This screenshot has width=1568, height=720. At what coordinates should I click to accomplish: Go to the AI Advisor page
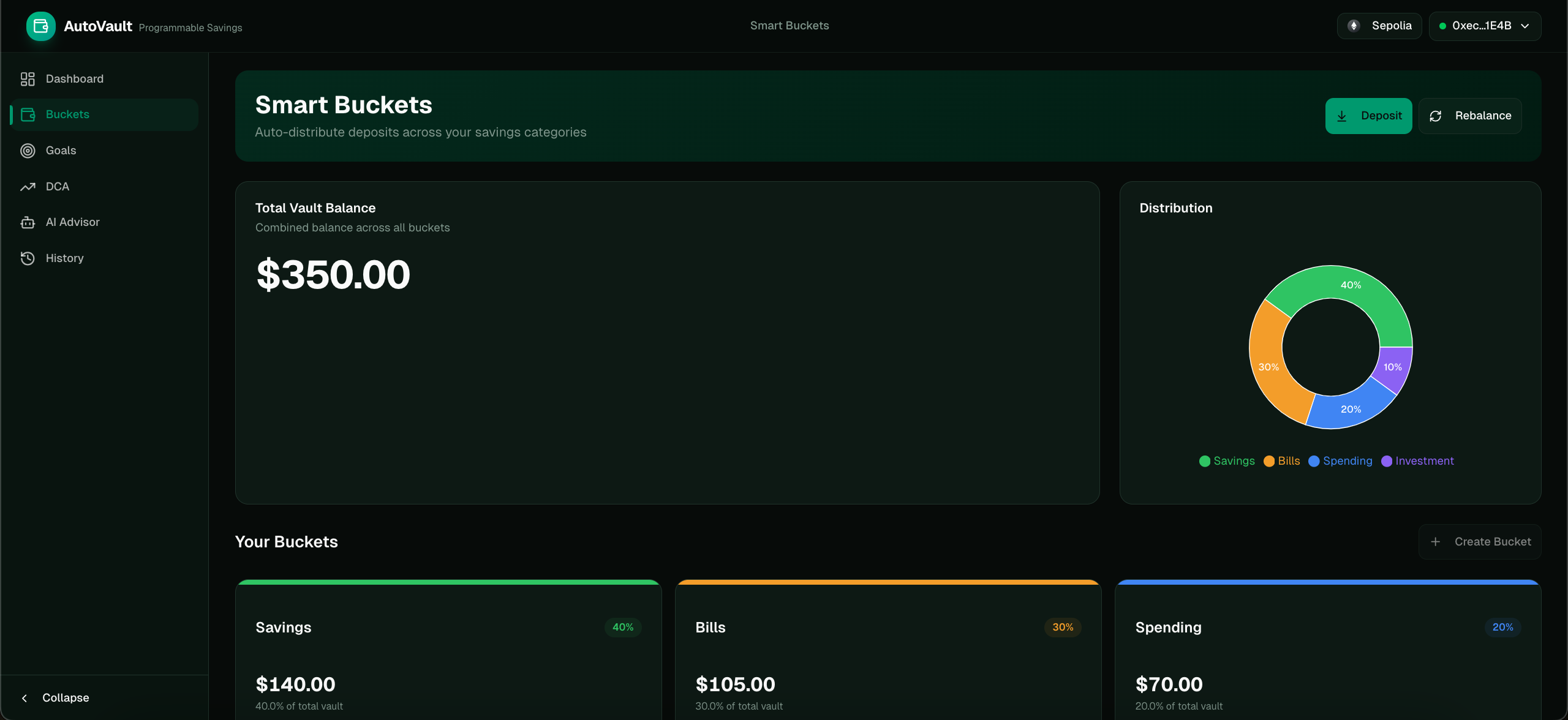pos(72,222)
